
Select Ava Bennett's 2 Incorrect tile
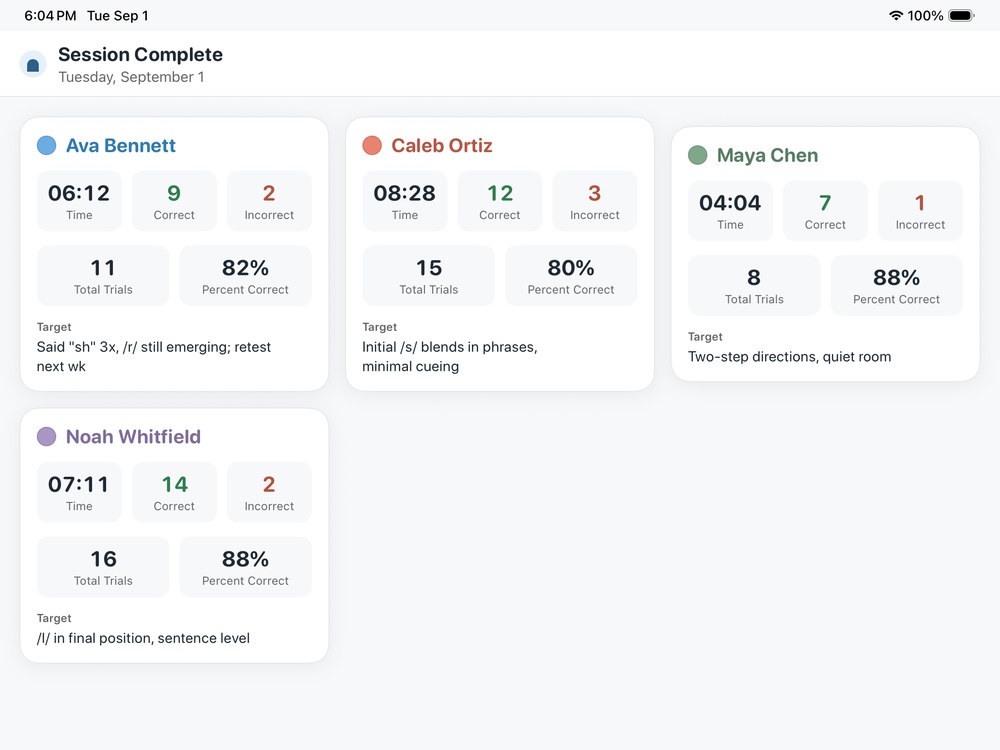tap(269, 201)
